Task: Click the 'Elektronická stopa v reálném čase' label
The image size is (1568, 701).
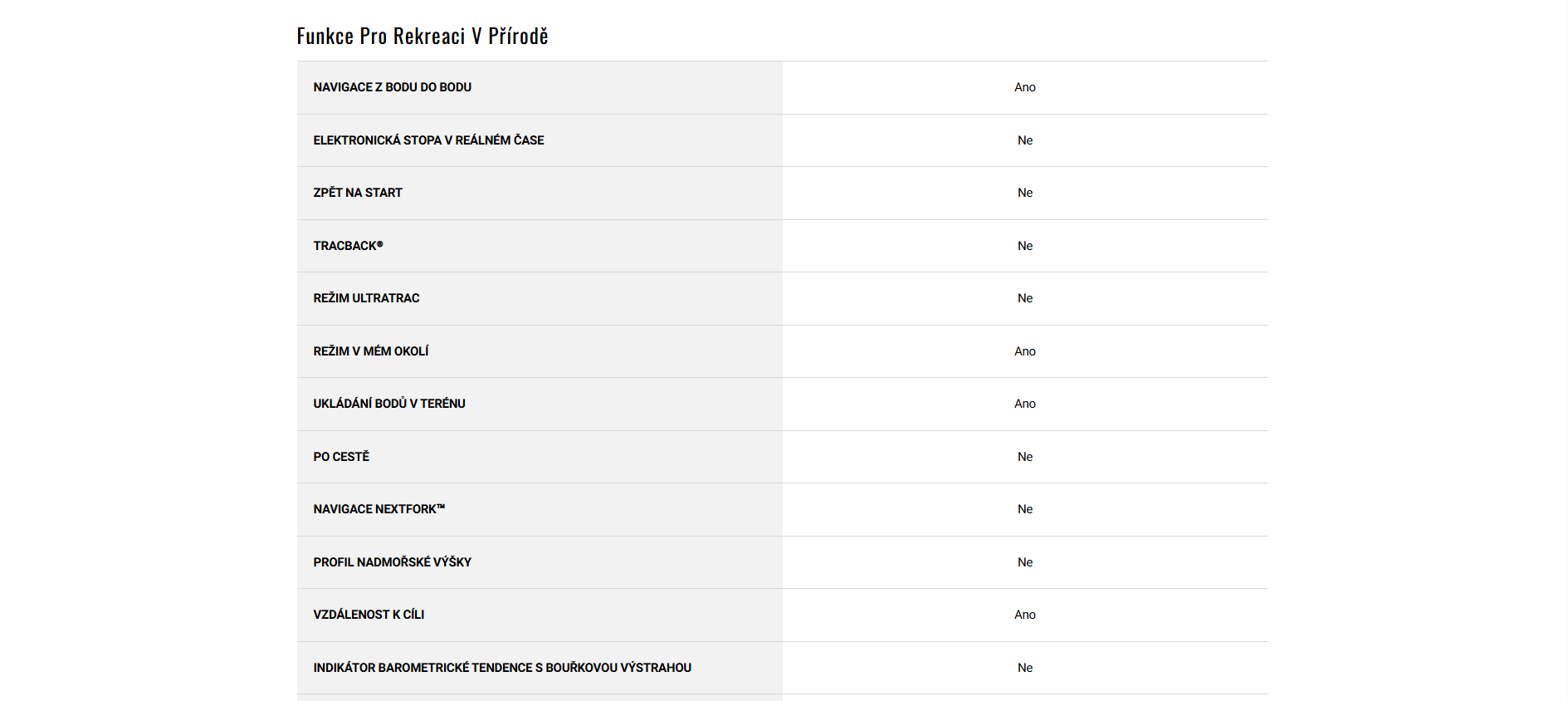Action: (428, 140)
